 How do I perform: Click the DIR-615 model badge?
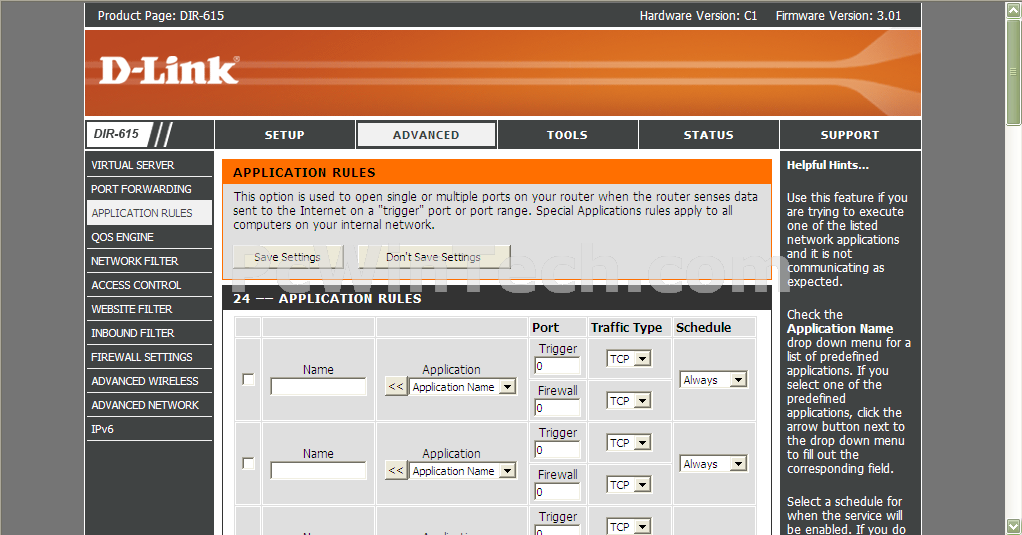click(x=117, y=134)
